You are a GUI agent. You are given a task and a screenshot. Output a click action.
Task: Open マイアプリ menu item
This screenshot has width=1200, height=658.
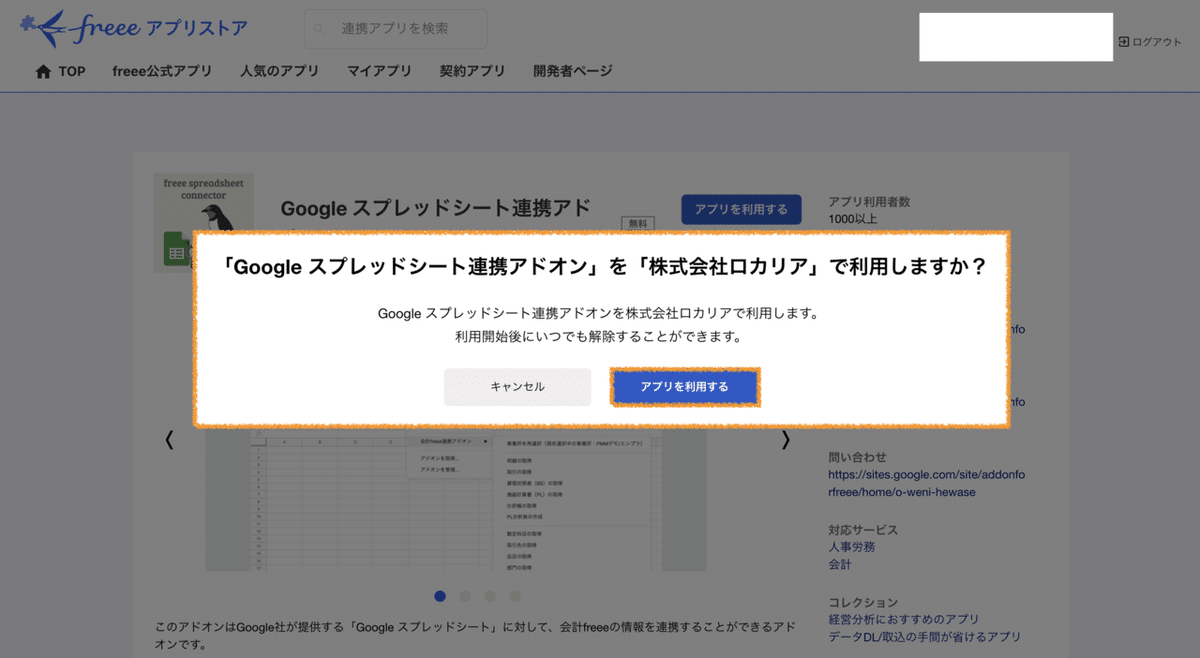pyautogui.click(x=379, y=72)
